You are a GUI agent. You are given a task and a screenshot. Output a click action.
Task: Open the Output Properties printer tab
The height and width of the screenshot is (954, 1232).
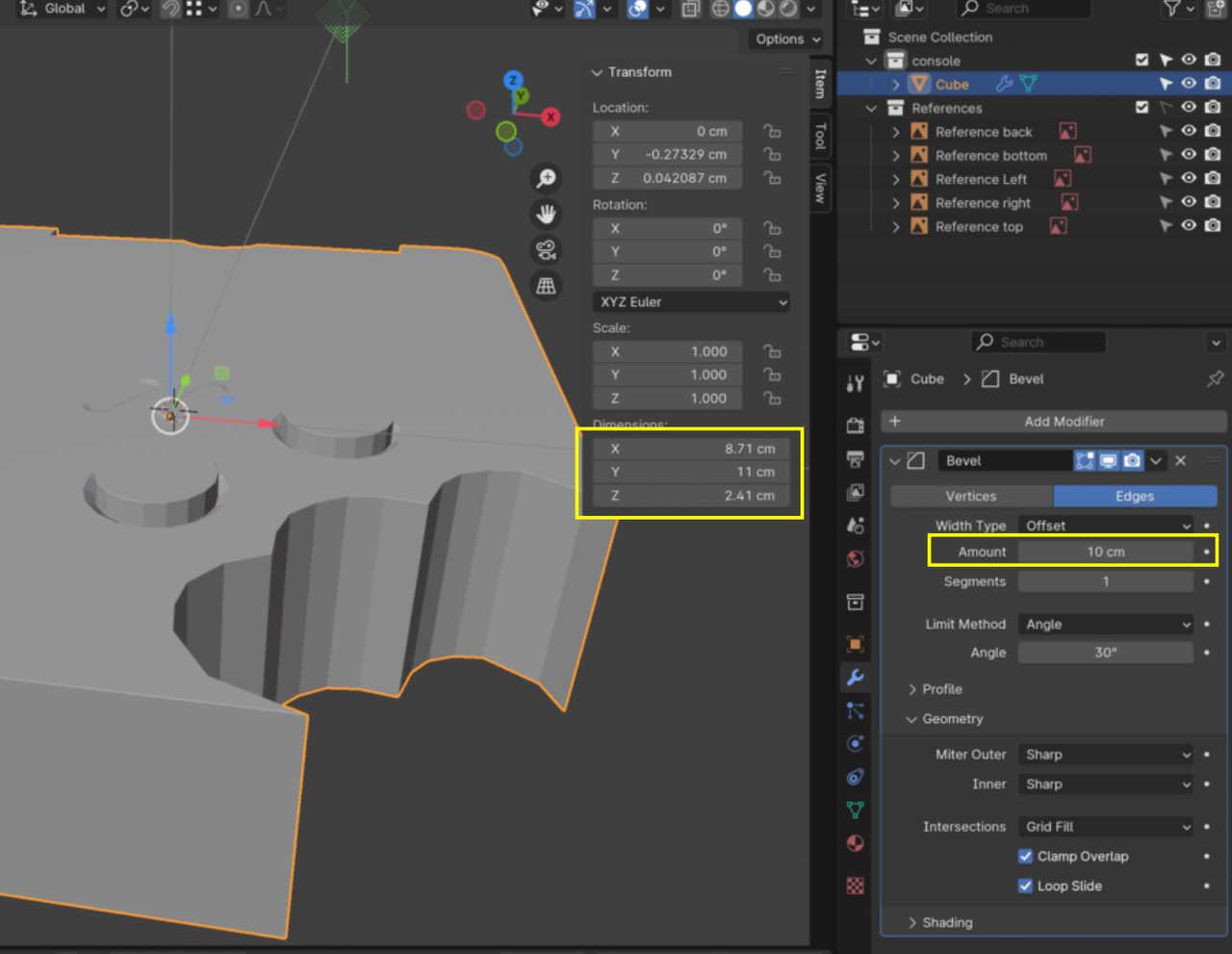point(855,452)
